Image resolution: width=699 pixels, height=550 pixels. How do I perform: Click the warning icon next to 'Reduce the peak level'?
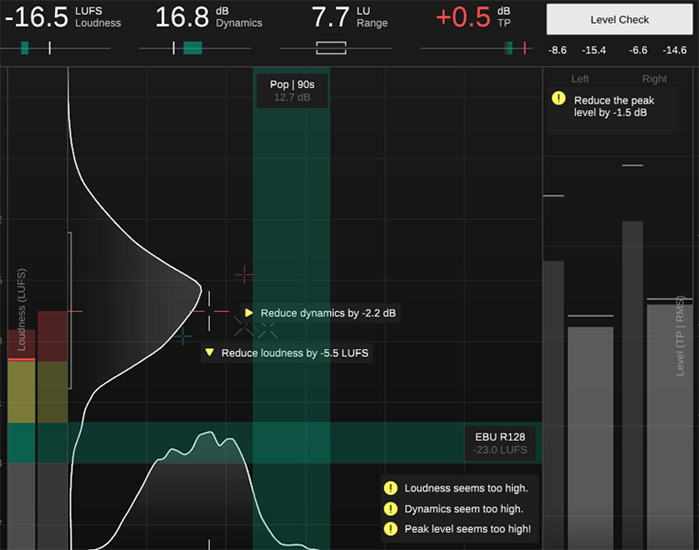(x=558, y=99)
